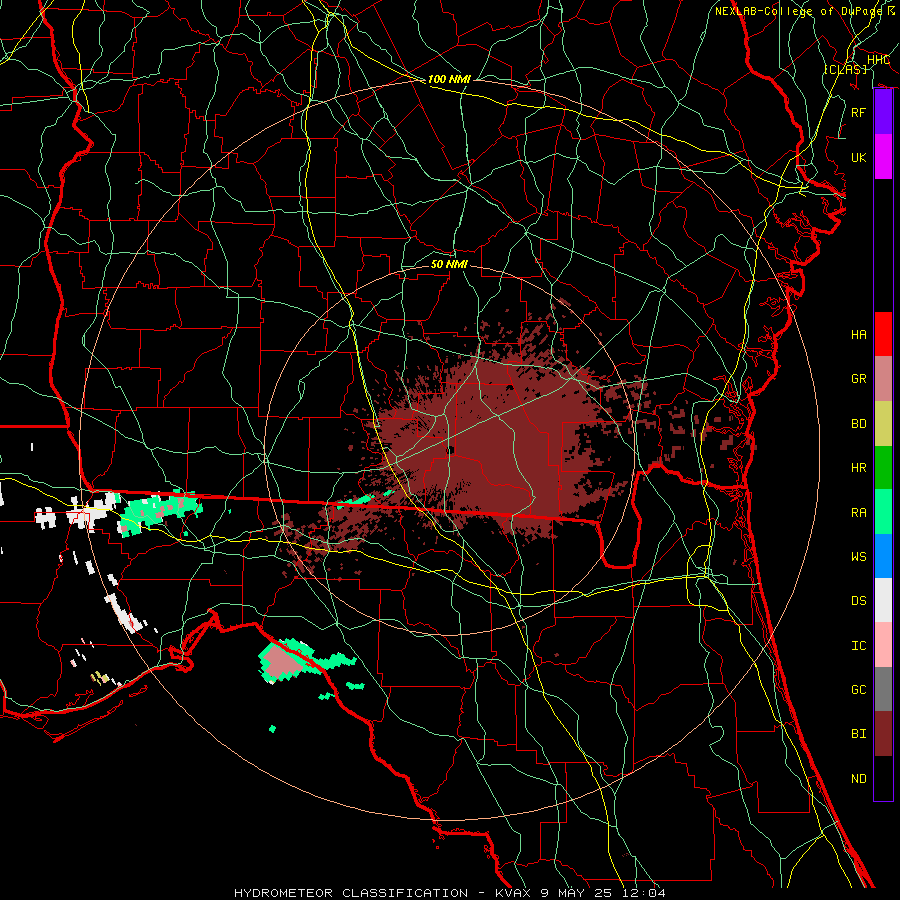
Task: Click the HR legend label
Action: point(858,468)
